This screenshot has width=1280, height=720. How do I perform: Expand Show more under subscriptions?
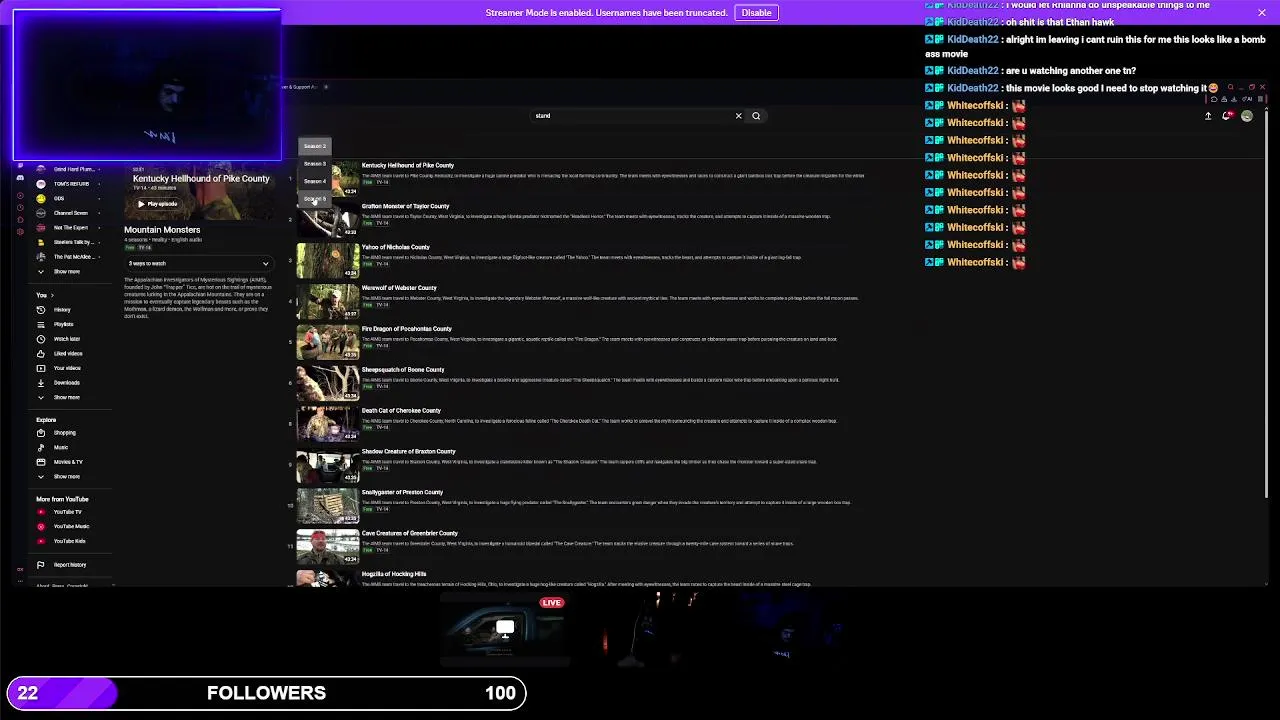pos(66,272)
